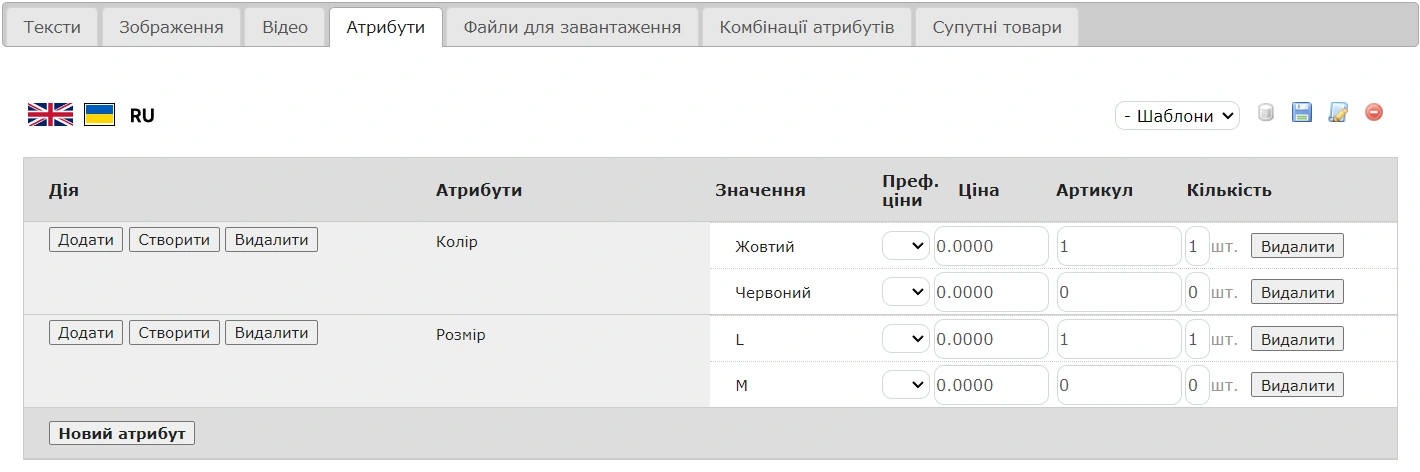This screenshot has width=1420, height=472.
Task: Go to Супутні товари tab
Action: click(x=997, y=28)
